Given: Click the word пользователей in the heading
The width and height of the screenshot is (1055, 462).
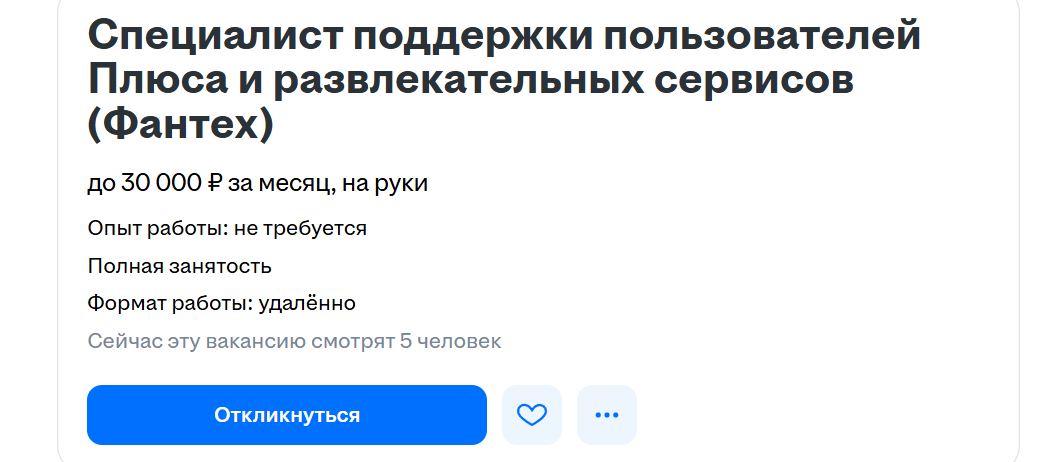Looking at the screenshot, I should (x=766, y=36).
